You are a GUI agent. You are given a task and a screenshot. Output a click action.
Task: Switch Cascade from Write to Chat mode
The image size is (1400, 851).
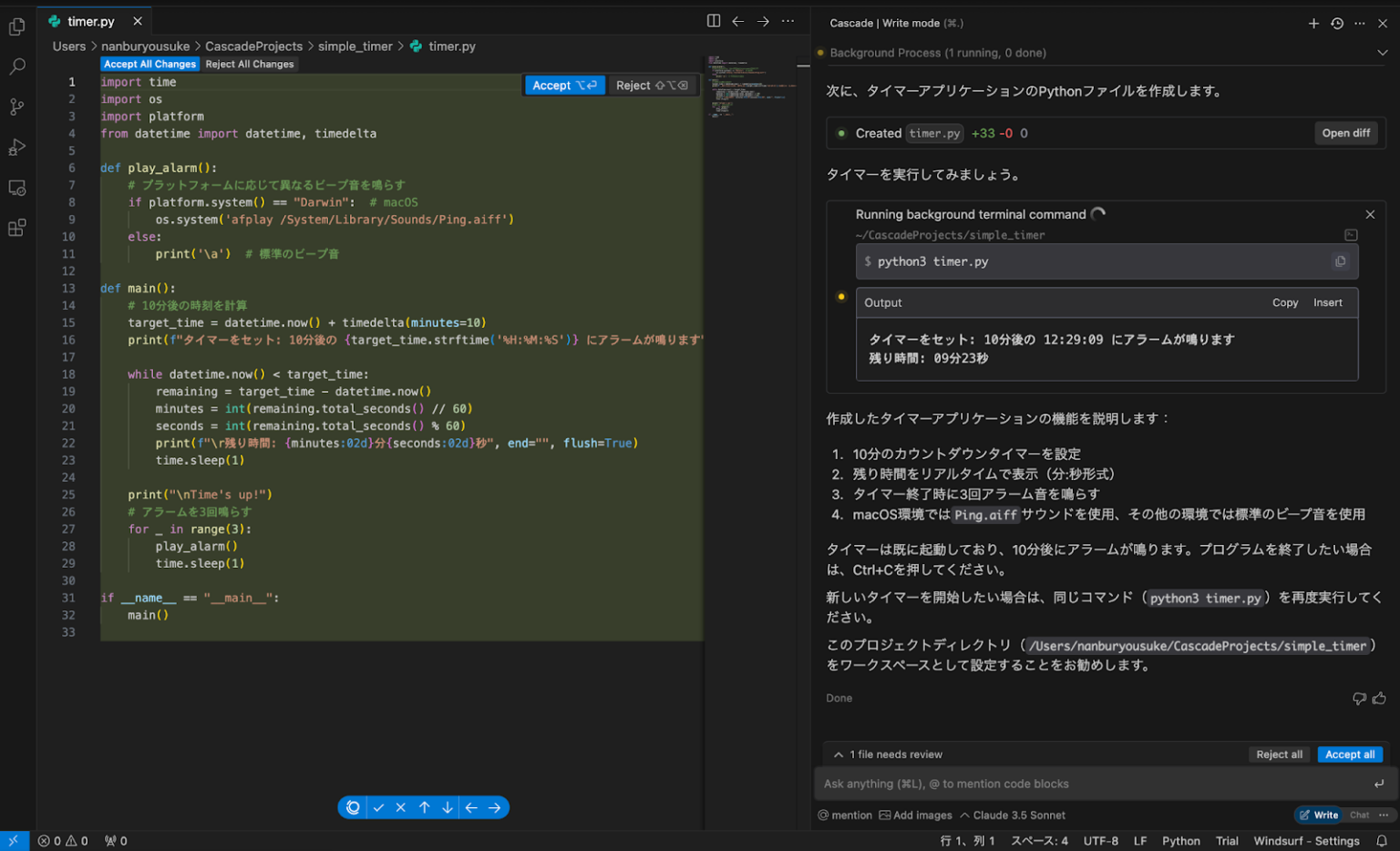pos(1359,815)
